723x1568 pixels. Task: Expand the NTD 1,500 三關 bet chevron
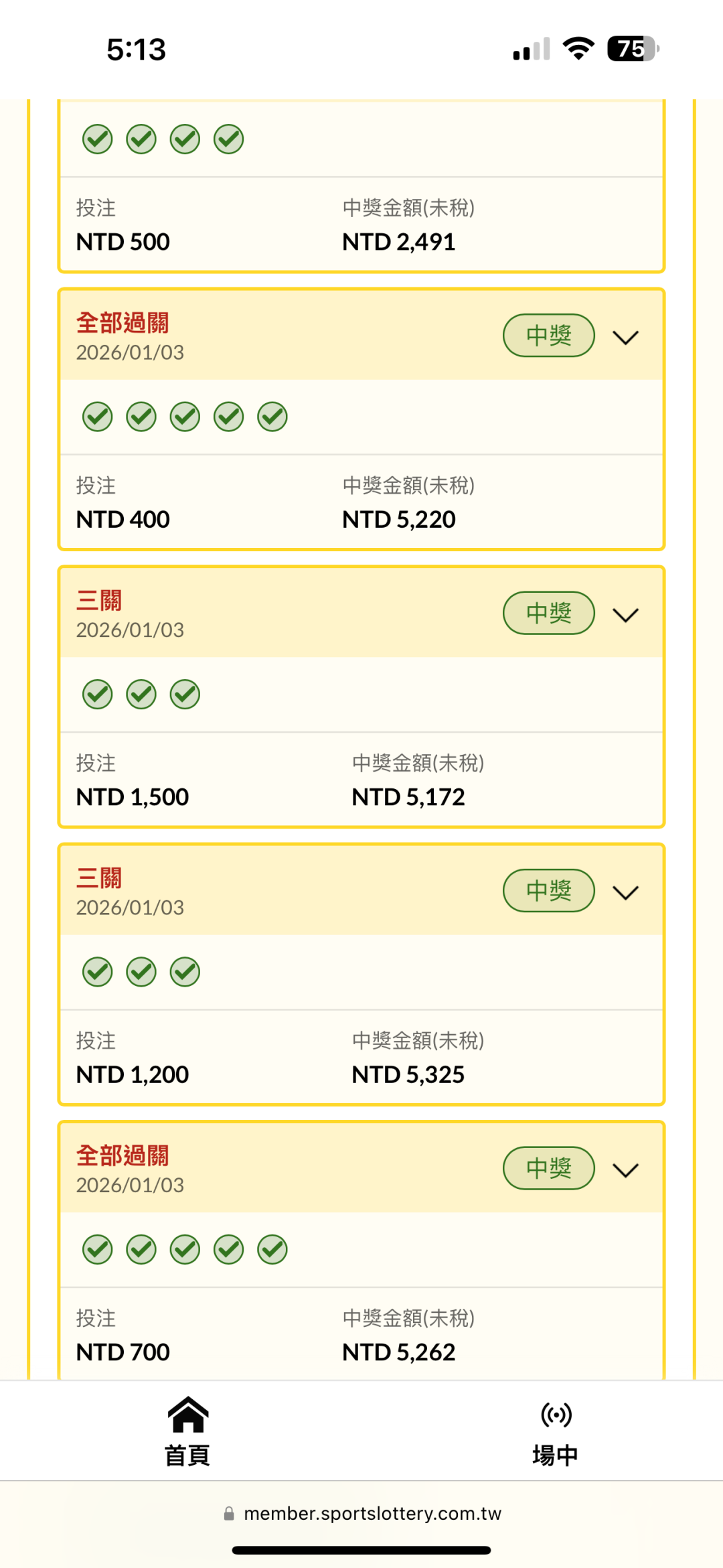[x=626, y=615]
